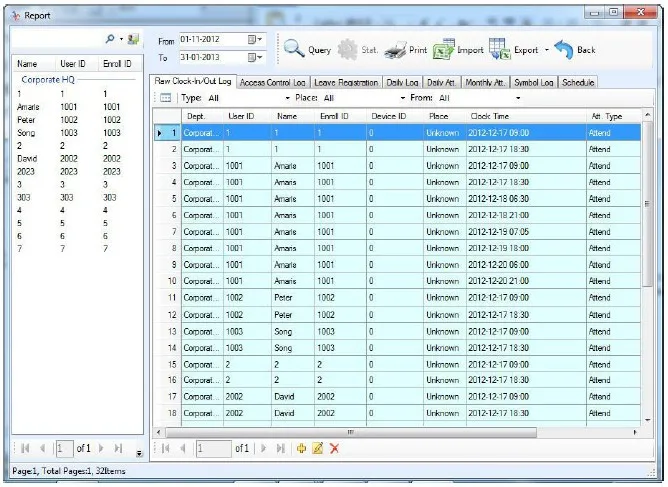
Task: Open the Export options arrow
Action: coord(547,50)
